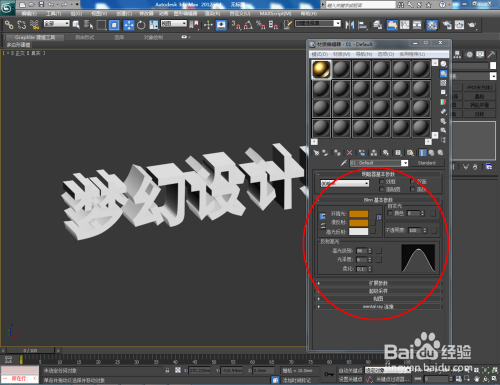Click the Diffuse map slot button
The width and height of the screenshot is (500, 385).
click(x=373, y=222)
